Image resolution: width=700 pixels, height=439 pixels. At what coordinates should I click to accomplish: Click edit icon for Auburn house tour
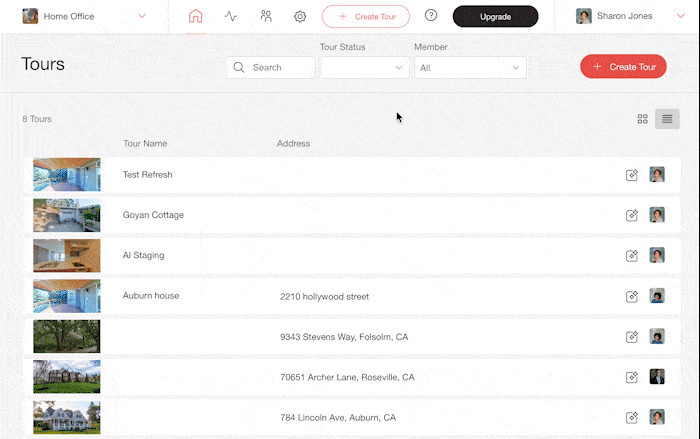point(632,296)
